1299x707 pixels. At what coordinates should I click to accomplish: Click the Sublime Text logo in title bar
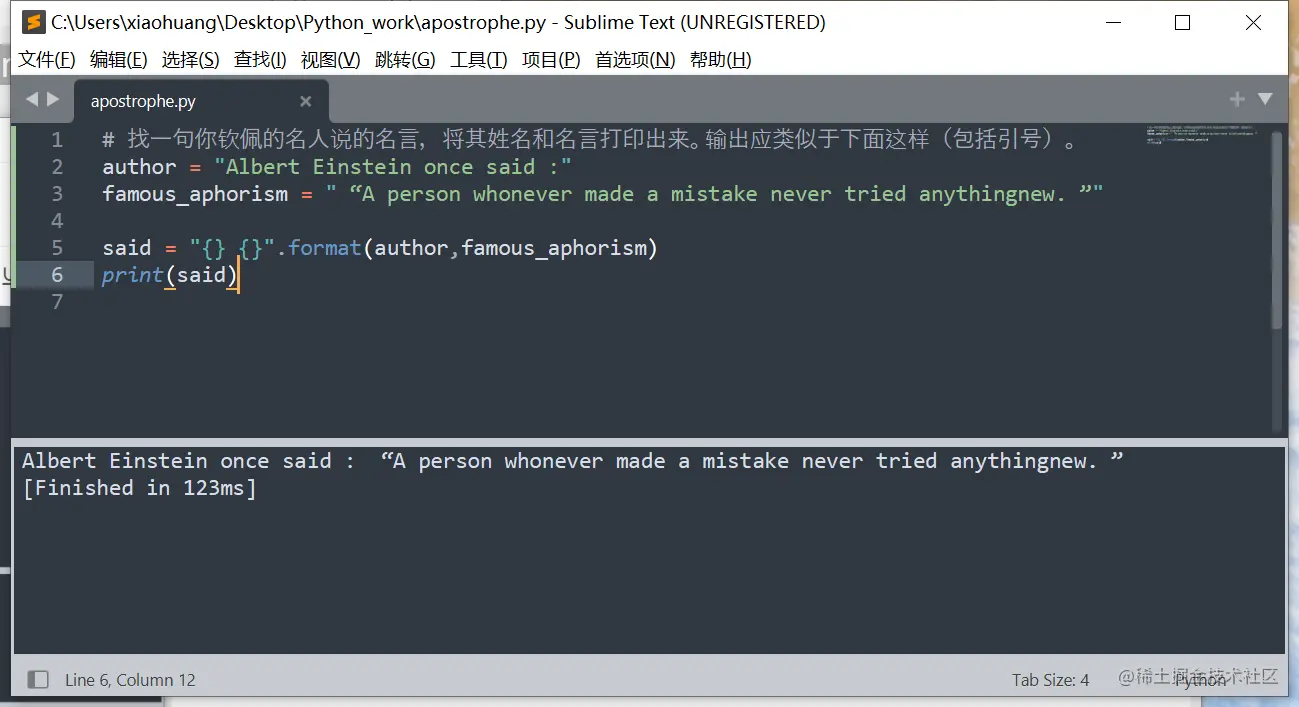coord(34,22)
